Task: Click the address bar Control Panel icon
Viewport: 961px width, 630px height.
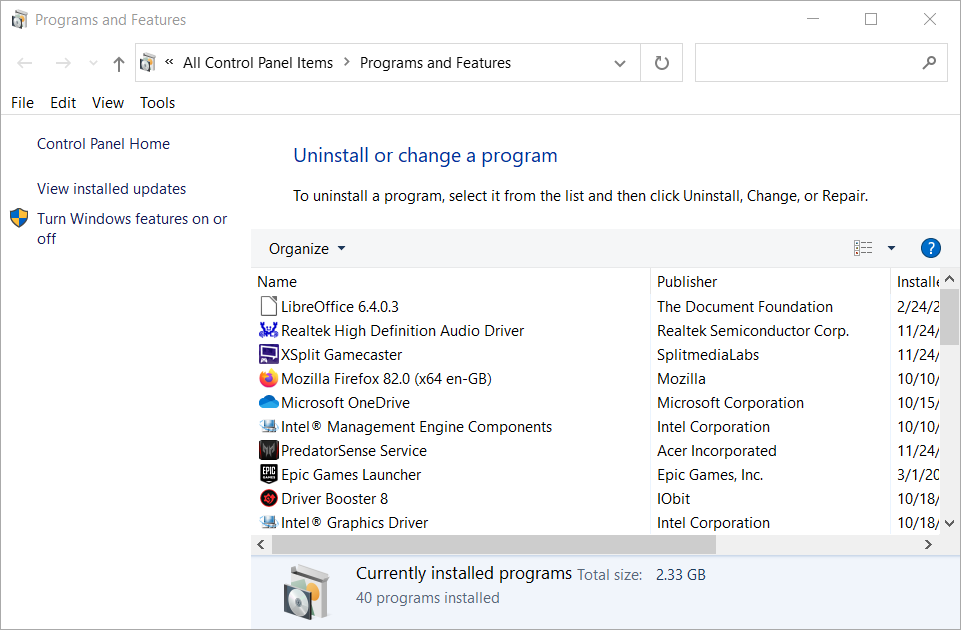Action: (148, 63)
